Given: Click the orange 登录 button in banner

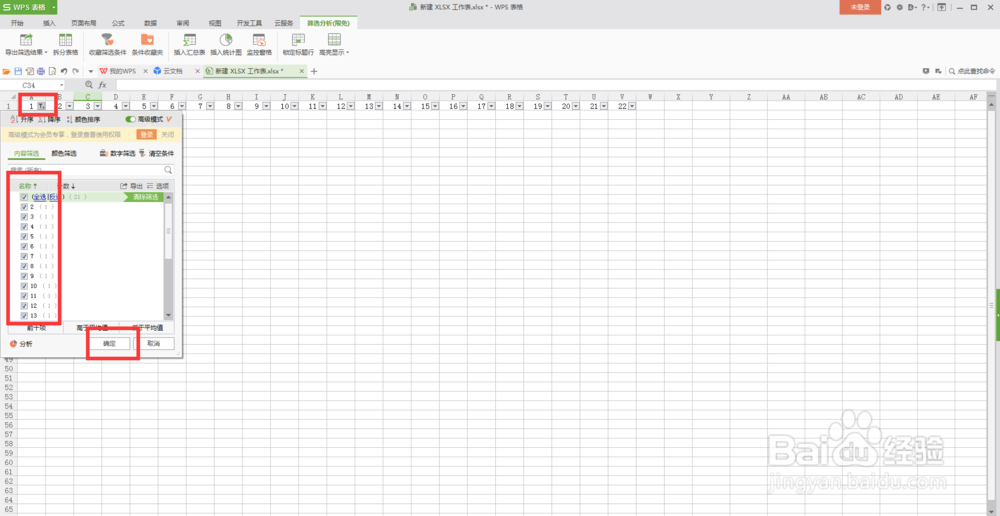Looking at the screenshot, I should (x=147, y=135).
